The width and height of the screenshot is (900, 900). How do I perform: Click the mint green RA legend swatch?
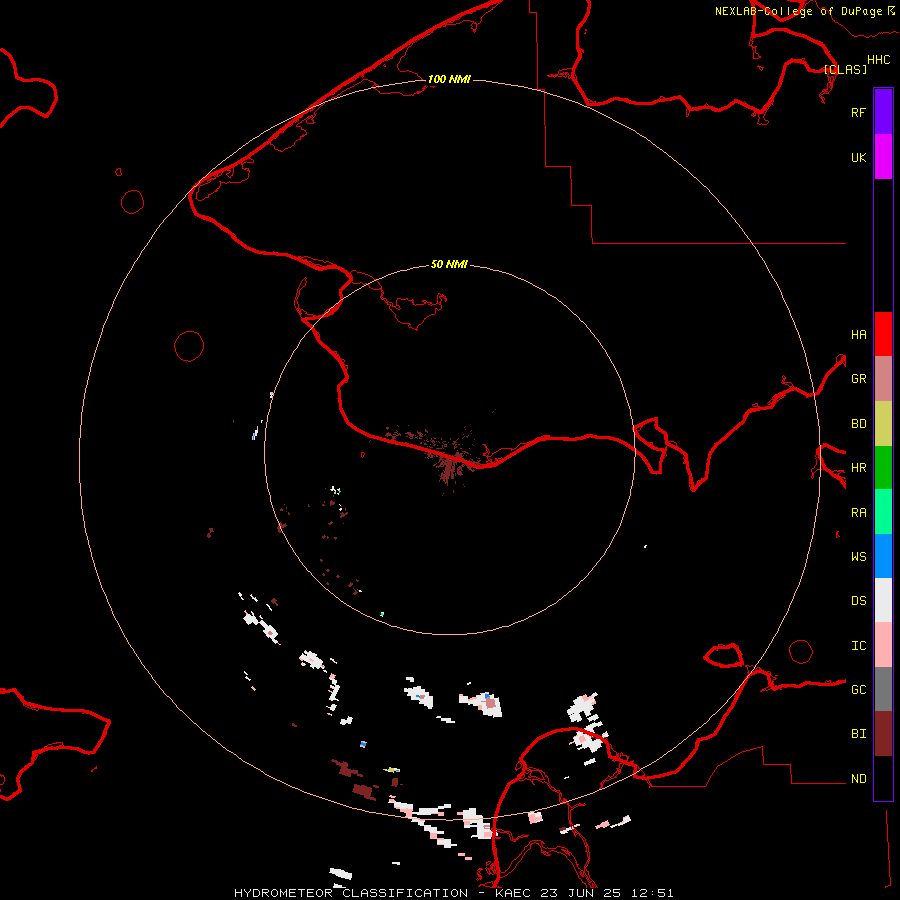pos(883,512)
